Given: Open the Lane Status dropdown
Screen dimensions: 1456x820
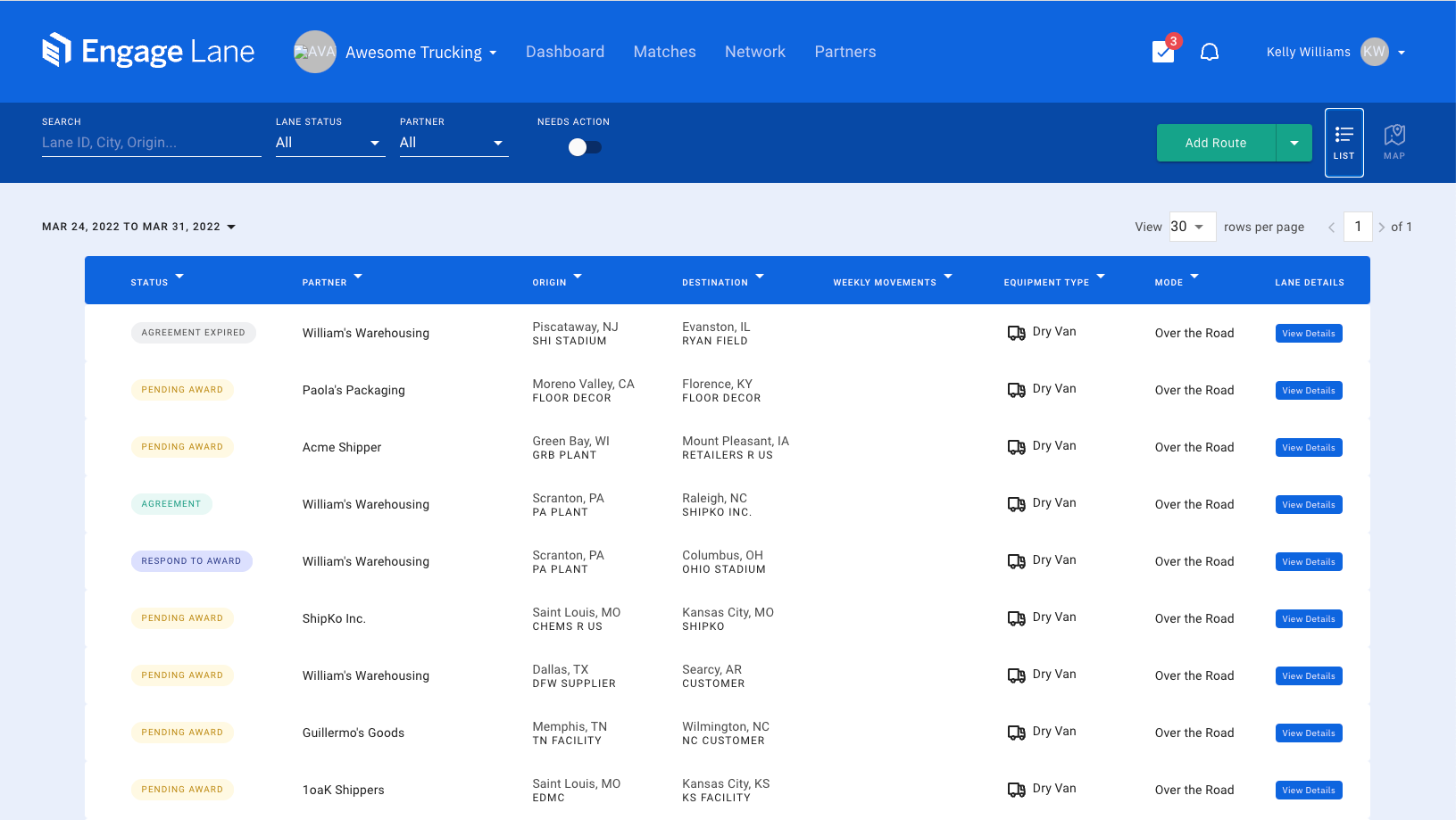Looking at the screenshot, I should point(329,143).
